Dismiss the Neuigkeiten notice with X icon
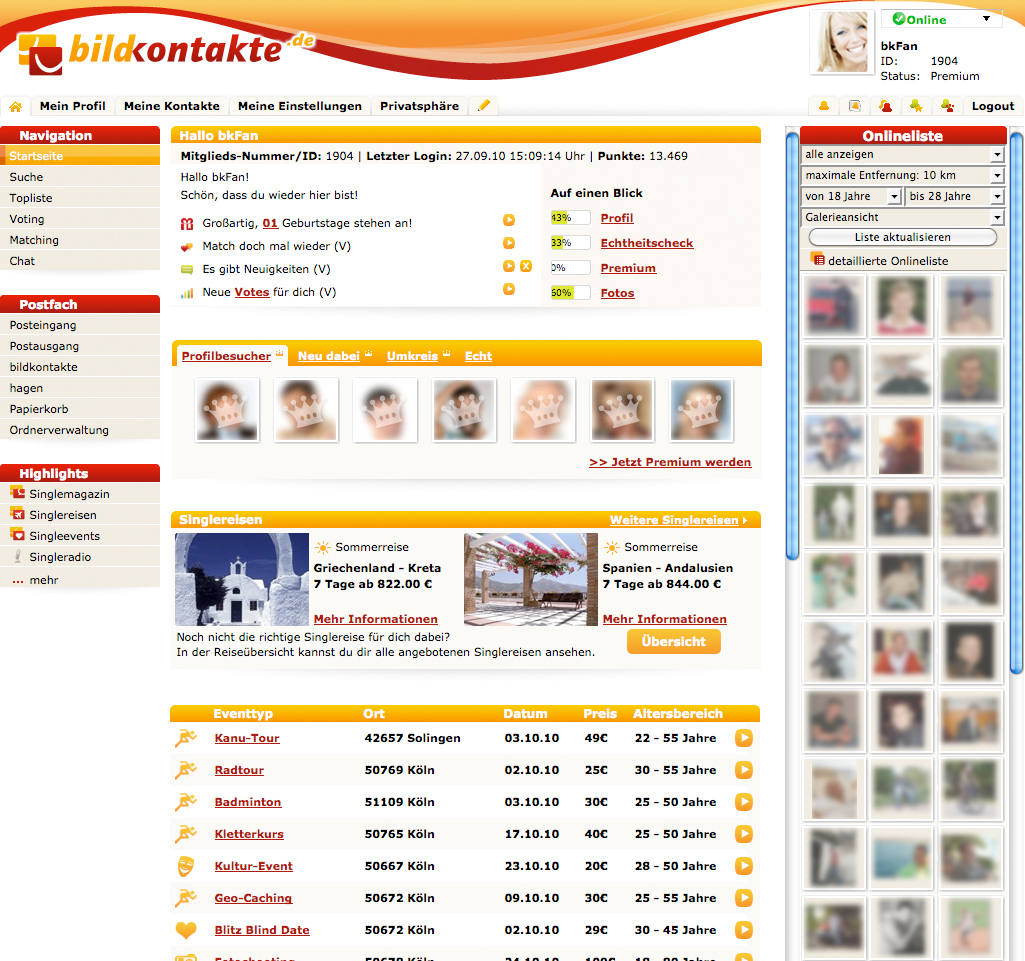The image size is (1025, 961). [x=526, y=266]
